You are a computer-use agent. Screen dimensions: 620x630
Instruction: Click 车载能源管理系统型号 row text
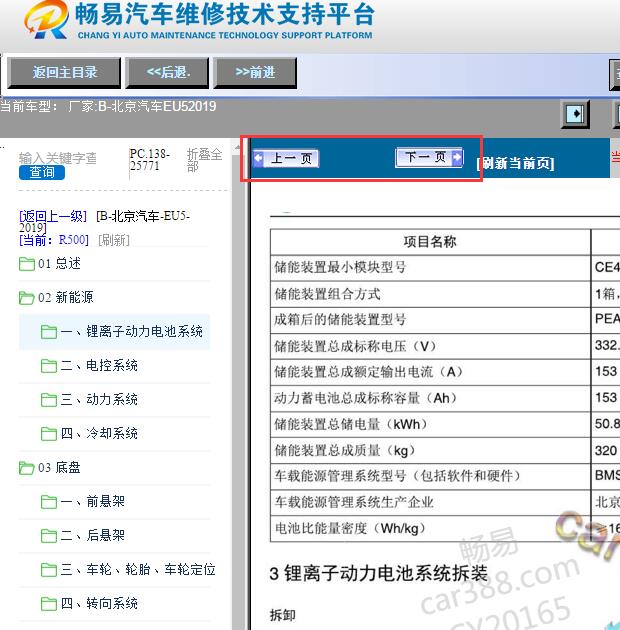click(x=398, y=476)
